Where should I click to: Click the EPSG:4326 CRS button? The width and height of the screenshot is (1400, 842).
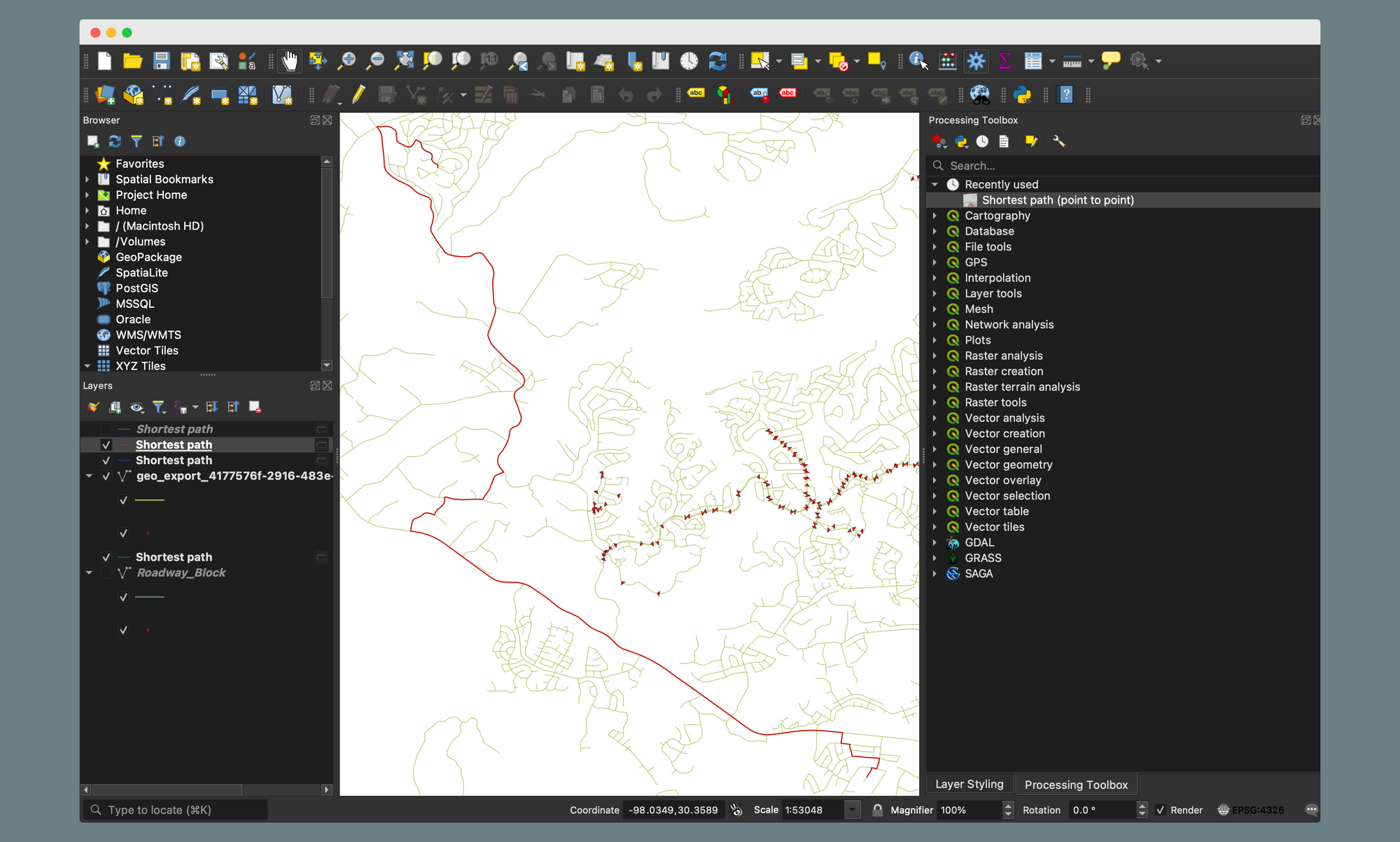point(1251,810)
